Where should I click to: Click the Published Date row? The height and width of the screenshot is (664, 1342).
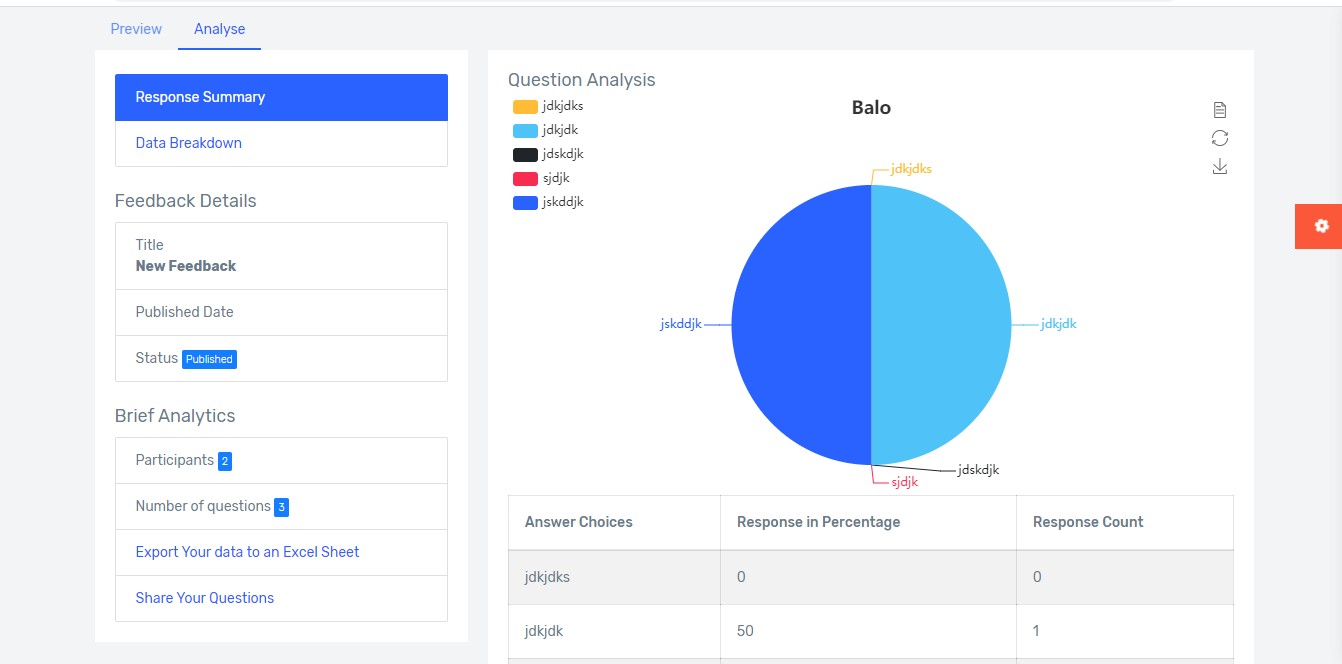[x=281, y=312]
